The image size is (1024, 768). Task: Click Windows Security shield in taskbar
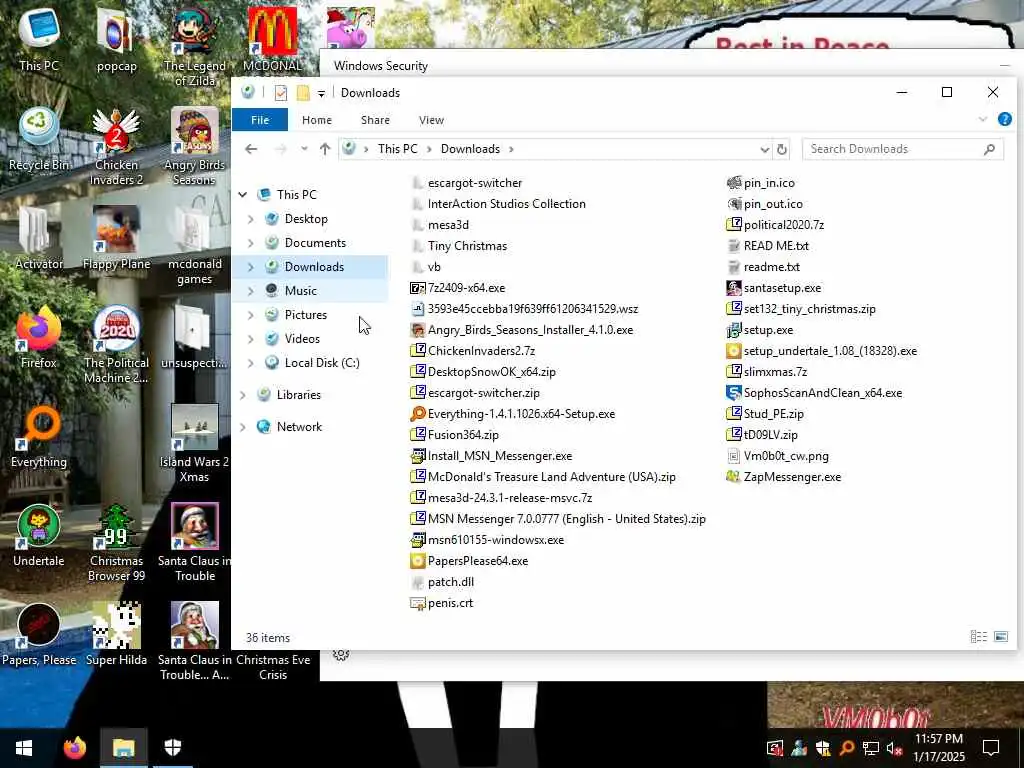point(172,748)
